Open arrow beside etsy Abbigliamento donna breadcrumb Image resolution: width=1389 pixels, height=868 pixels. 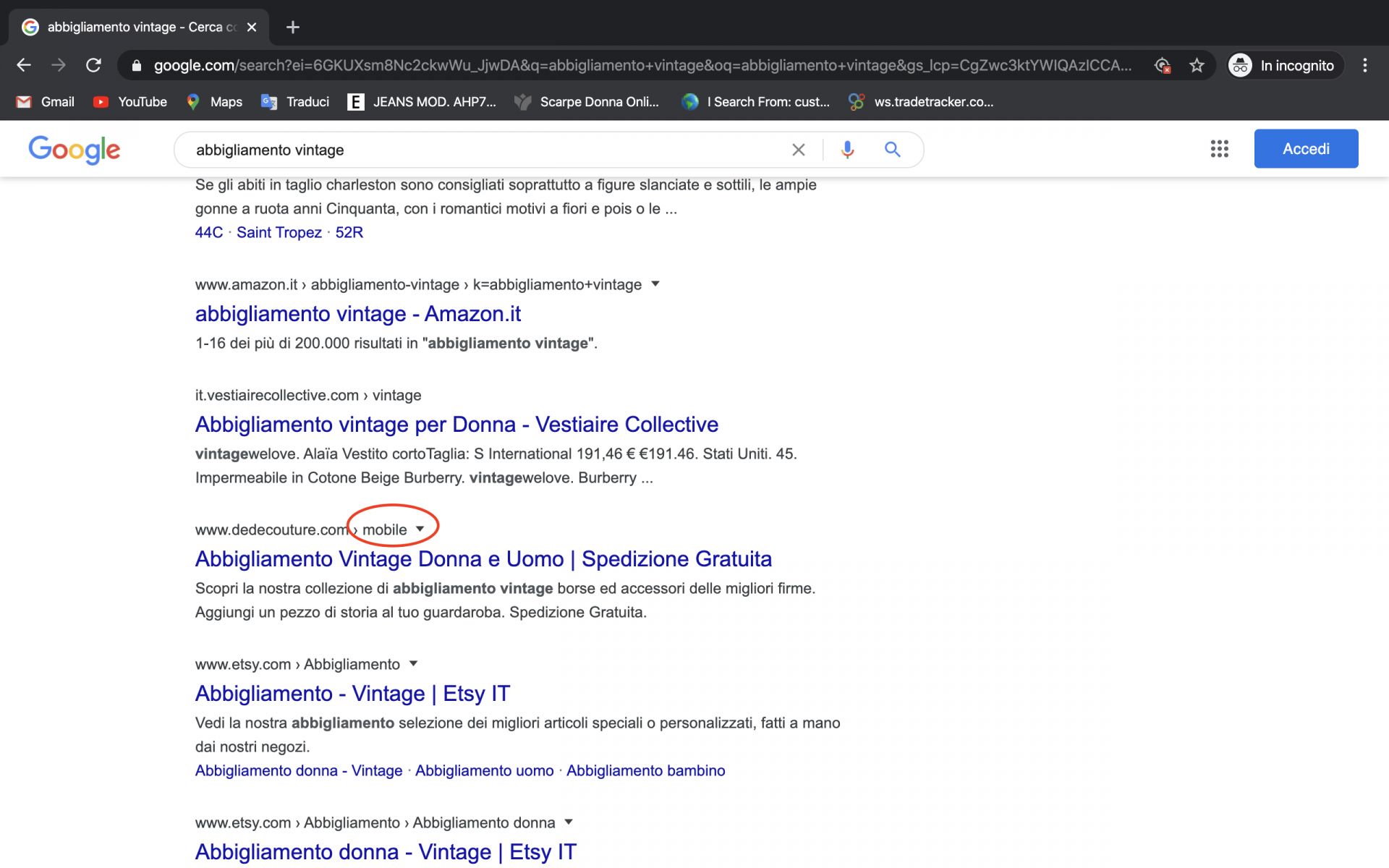[569, 822]
